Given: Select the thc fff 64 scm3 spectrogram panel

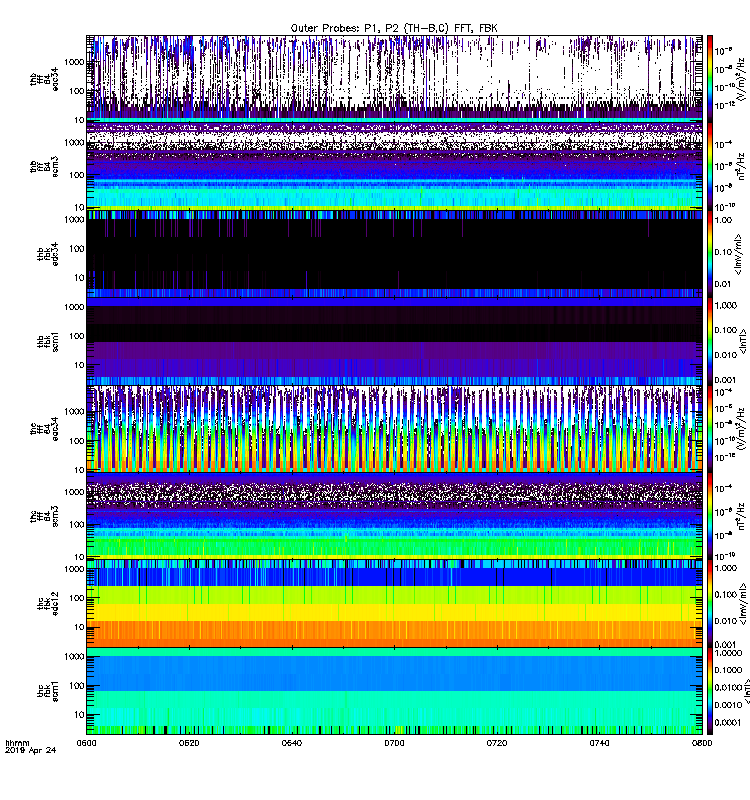Looking at the screenshot, I should pyautogui.click(x=394, y=515).
